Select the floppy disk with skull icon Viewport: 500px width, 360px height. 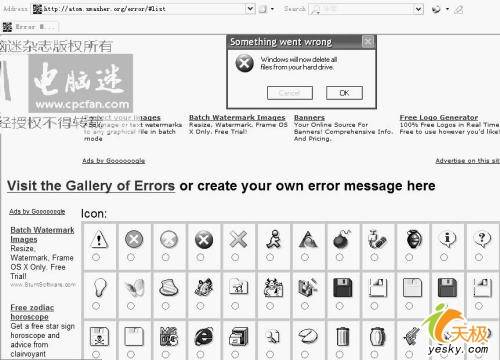[99, 337]
